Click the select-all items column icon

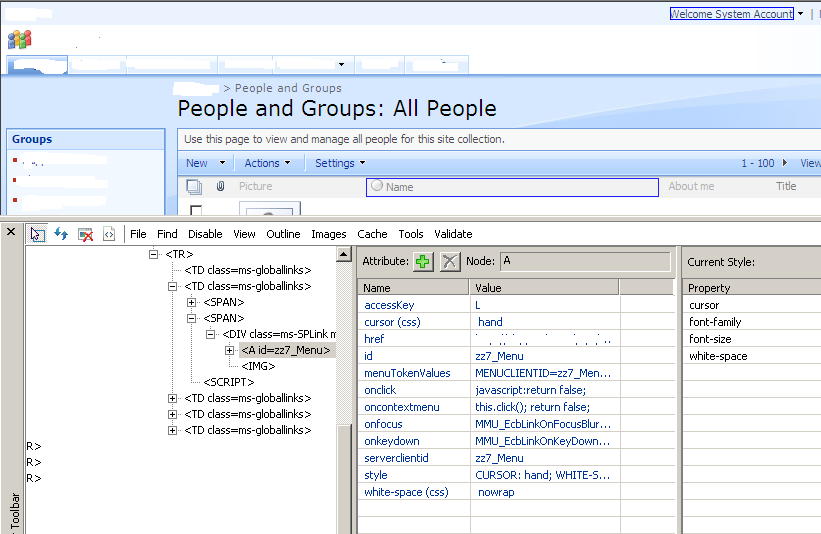(x=194, y=186)
